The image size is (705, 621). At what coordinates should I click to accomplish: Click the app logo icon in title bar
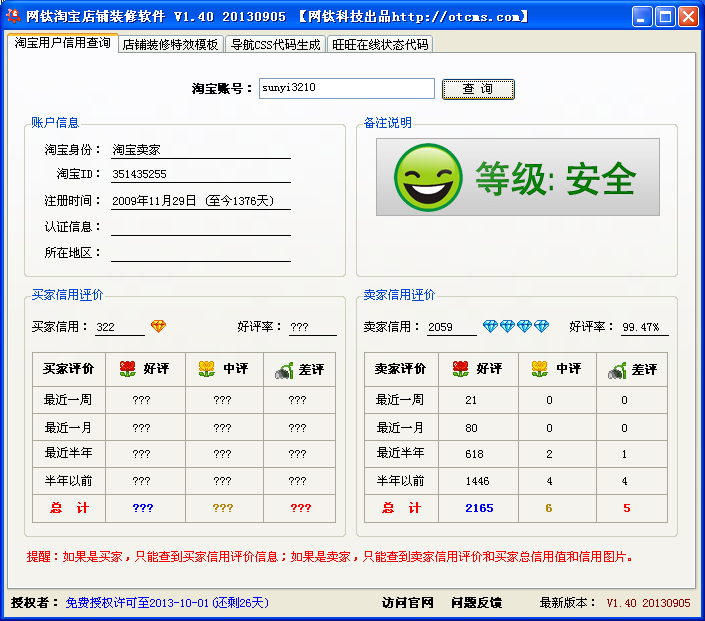pos(14,17)
